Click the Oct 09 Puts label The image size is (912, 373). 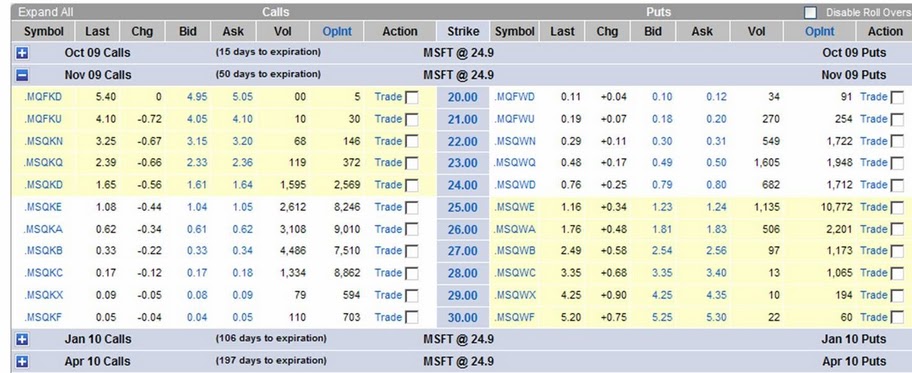click(854, 53)
